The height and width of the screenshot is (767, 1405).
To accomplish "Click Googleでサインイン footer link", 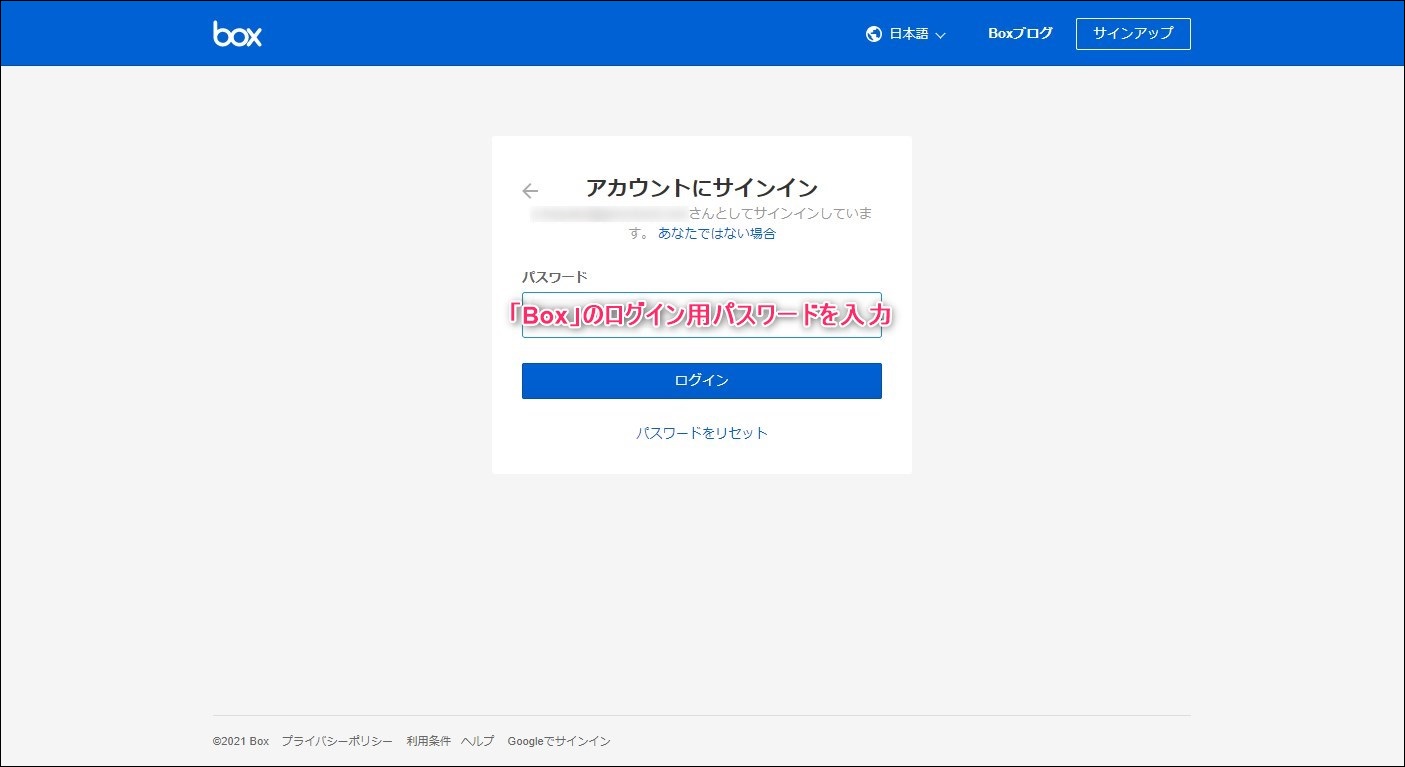I will 559,741.
